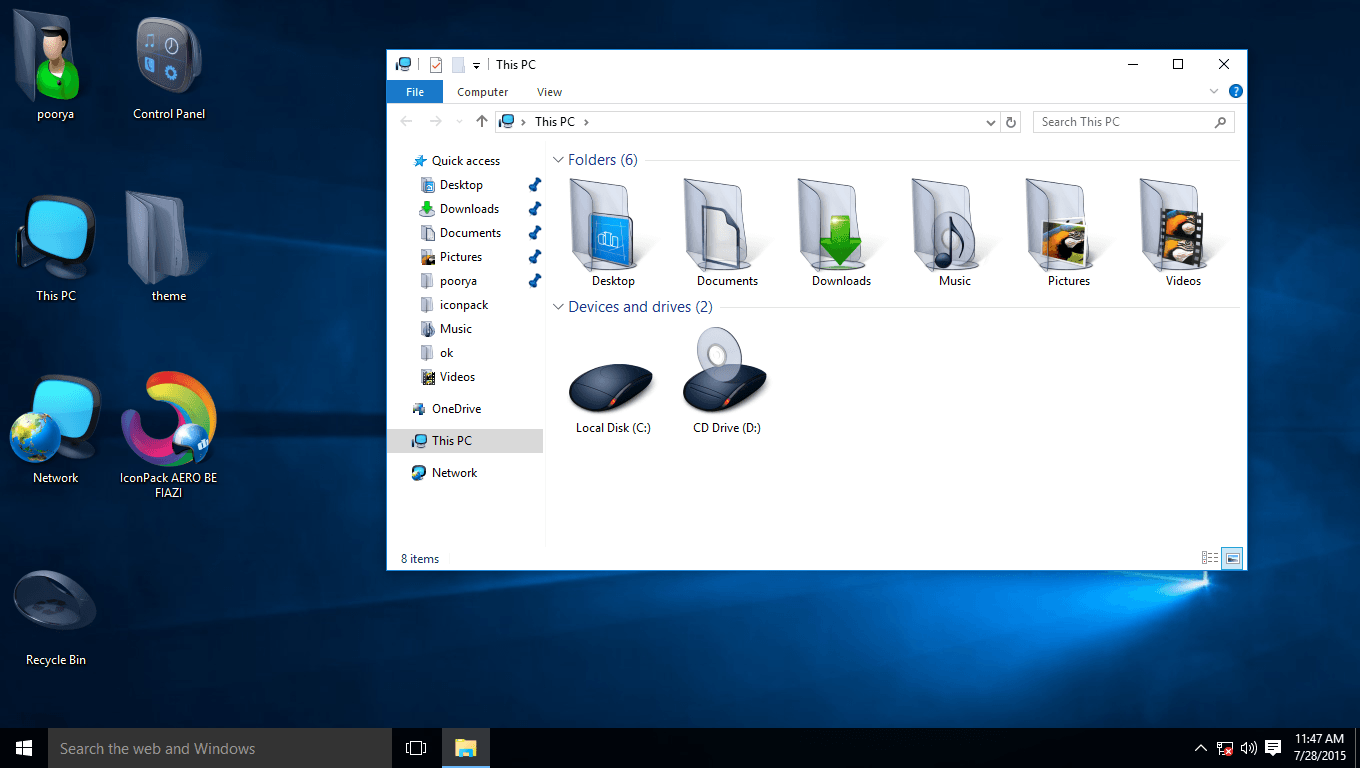
Task: Switch to details view in status bar
Action: point(1210,558)
